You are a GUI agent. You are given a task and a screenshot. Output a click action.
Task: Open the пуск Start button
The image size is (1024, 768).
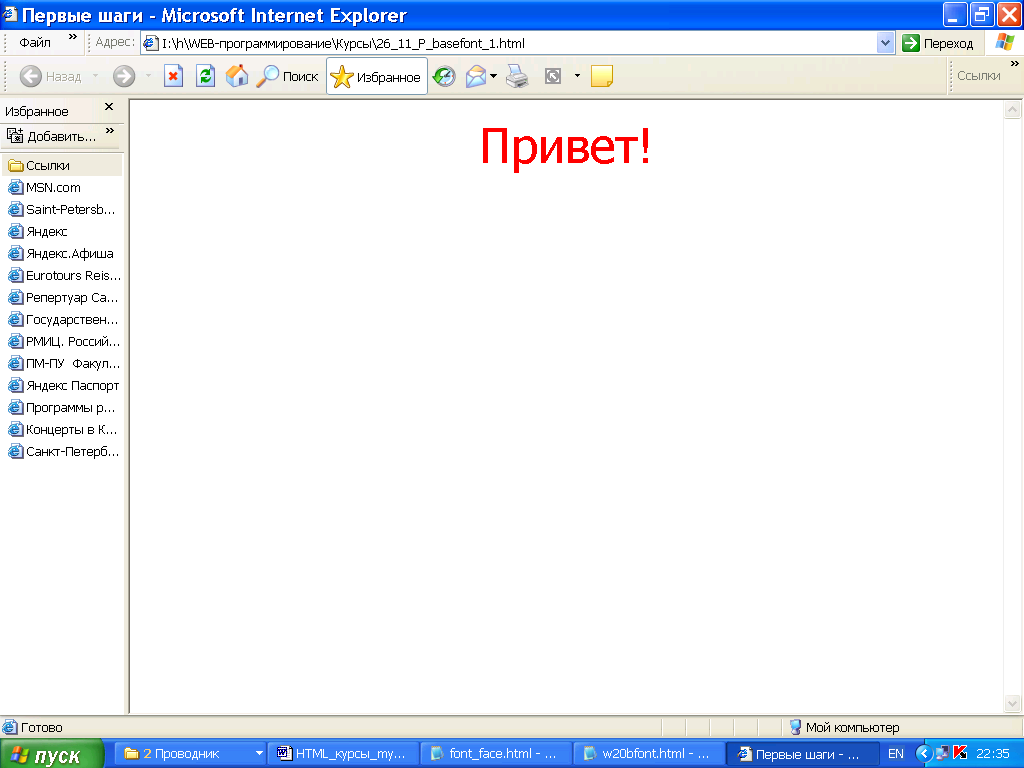(52, 755)
